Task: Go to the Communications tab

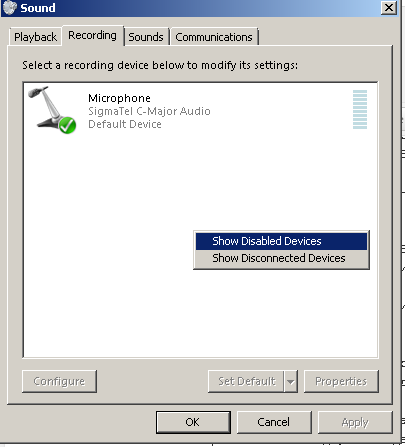Action: (214, 37)
